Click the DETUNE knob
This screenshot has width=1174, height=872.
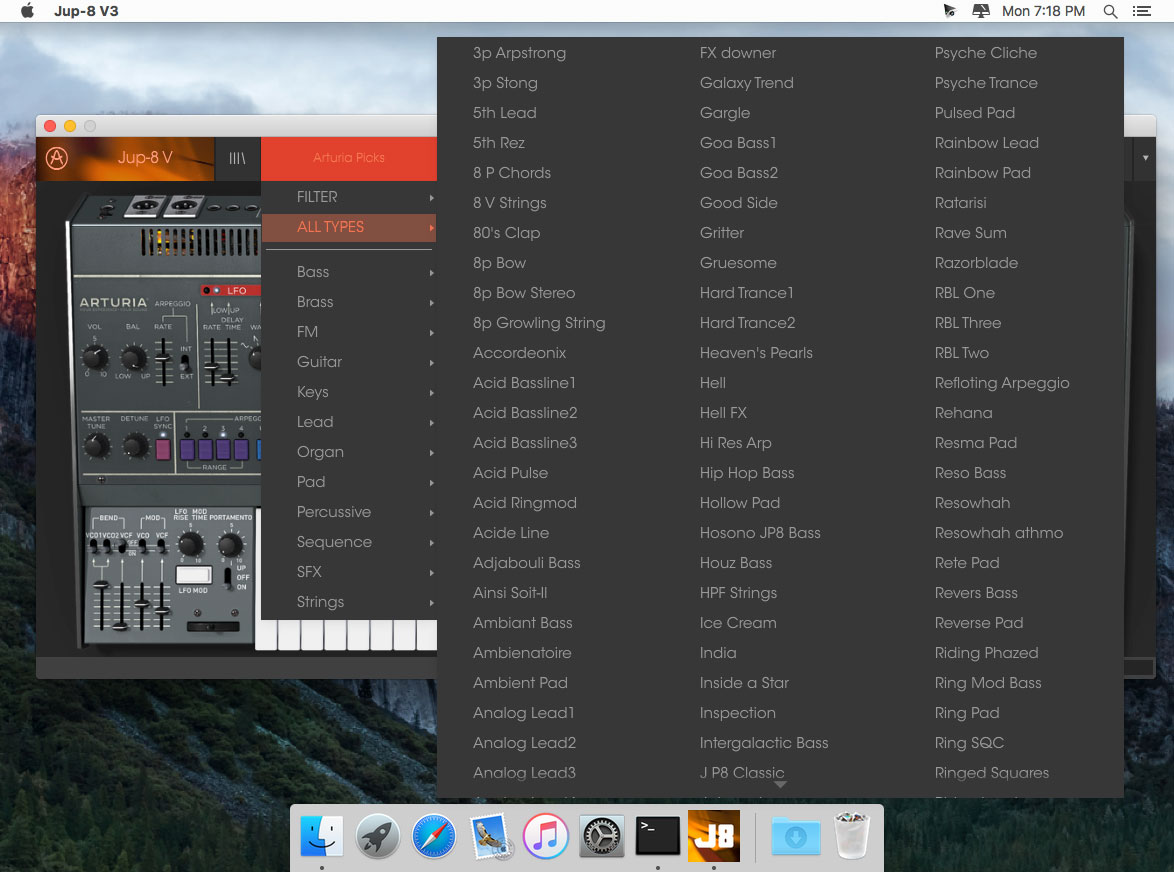(x=135, y=446)
